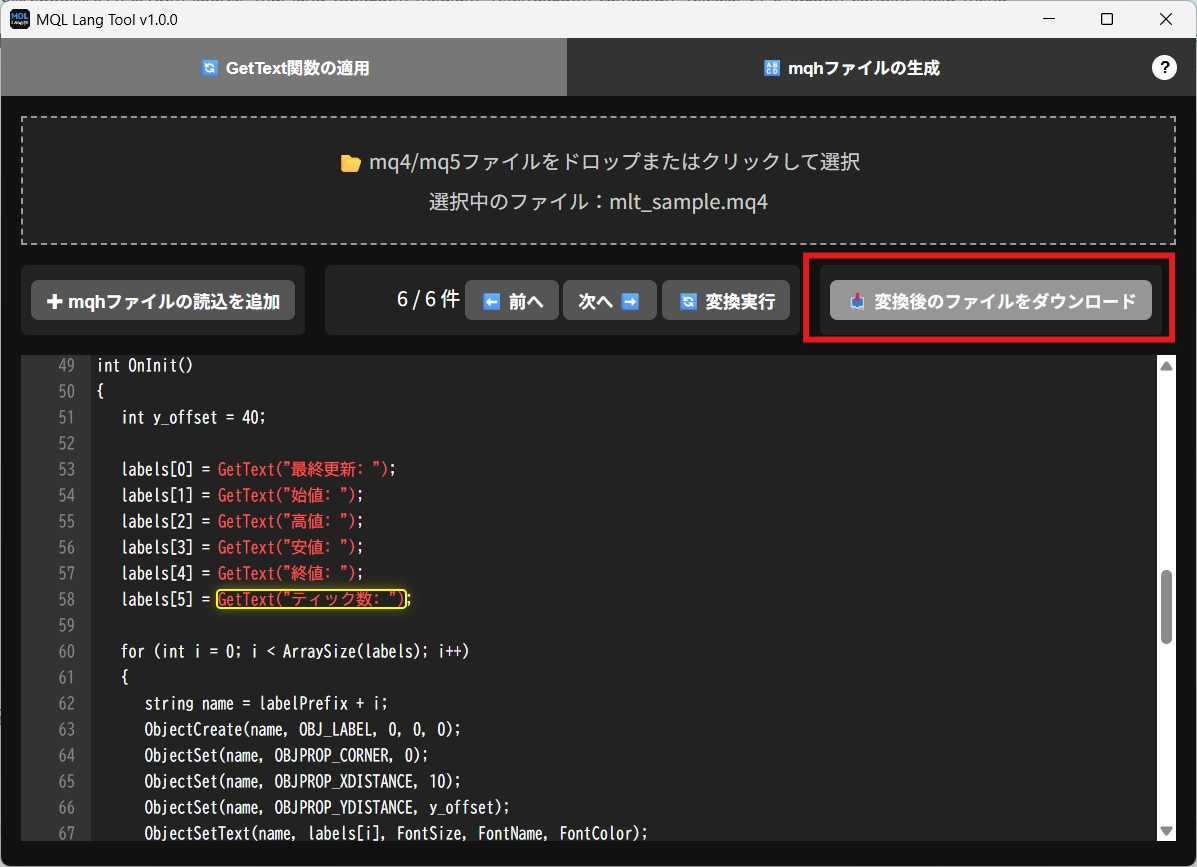
Task: Click the code view vertical scrollbar thumb
Action: point(1166,607)
